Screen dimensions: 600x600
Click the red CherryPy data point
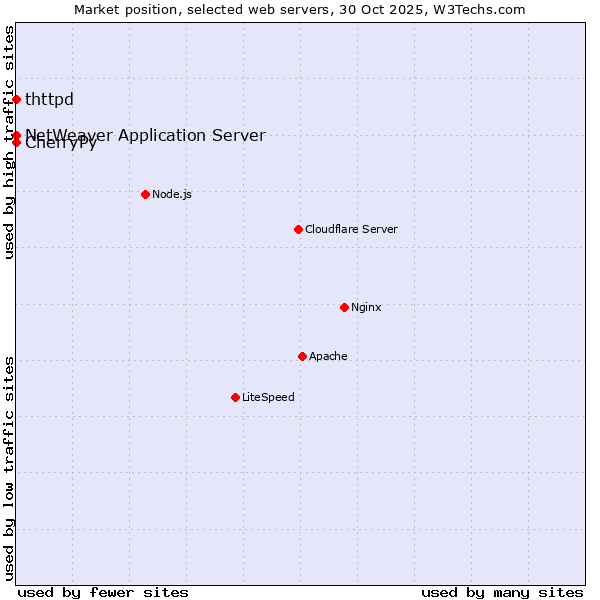16,142
